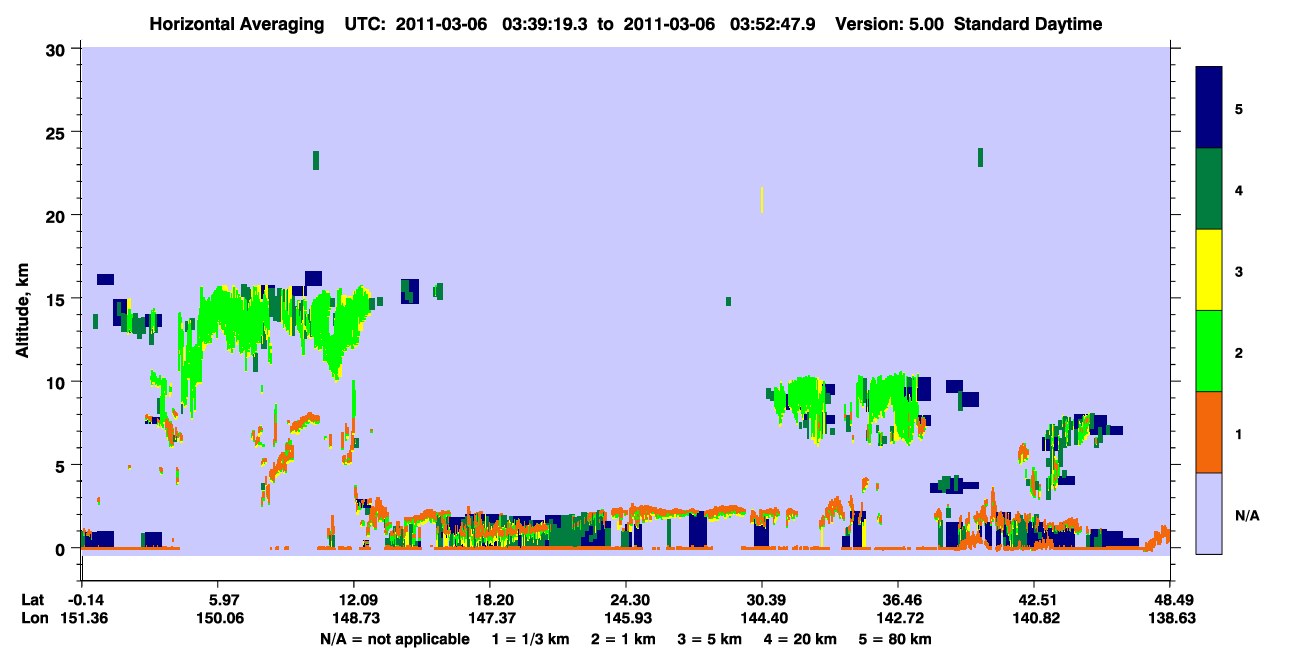Viewport: 1300px width, 667px height.
Task: Click the longitude value 150.06
Action: click(x=220, y=619)
